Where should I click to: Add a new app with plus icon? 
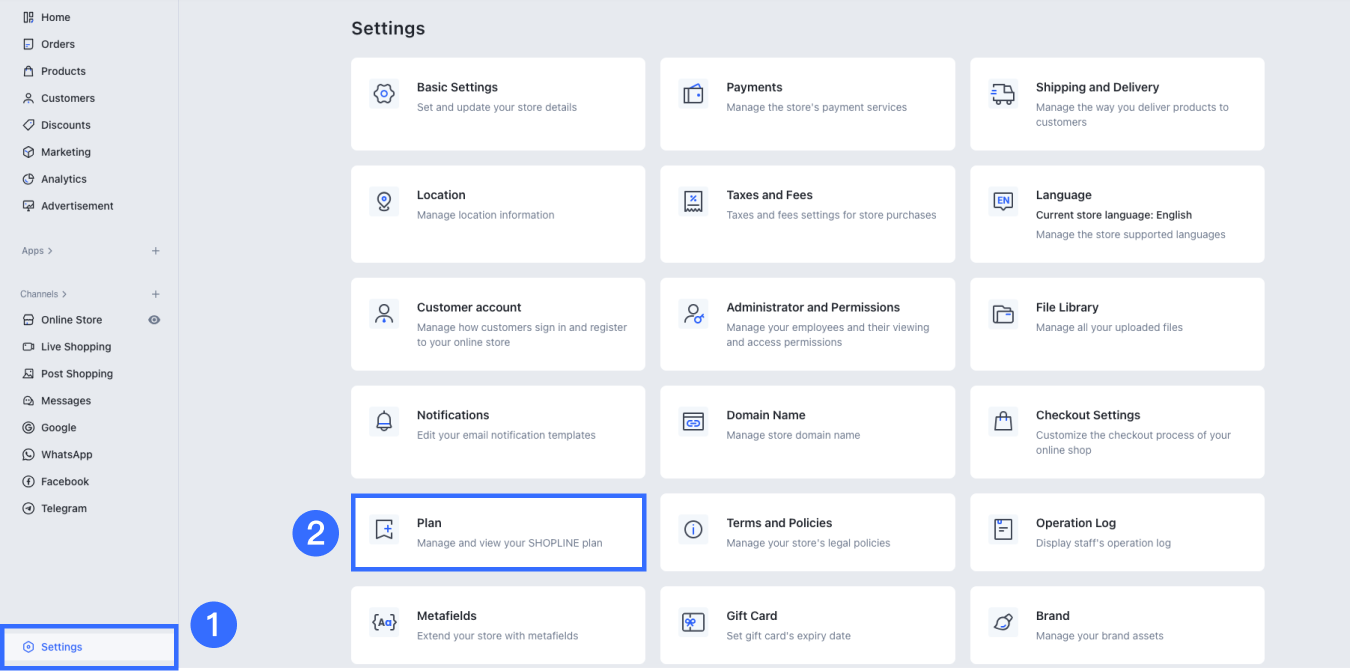point(155,251)
